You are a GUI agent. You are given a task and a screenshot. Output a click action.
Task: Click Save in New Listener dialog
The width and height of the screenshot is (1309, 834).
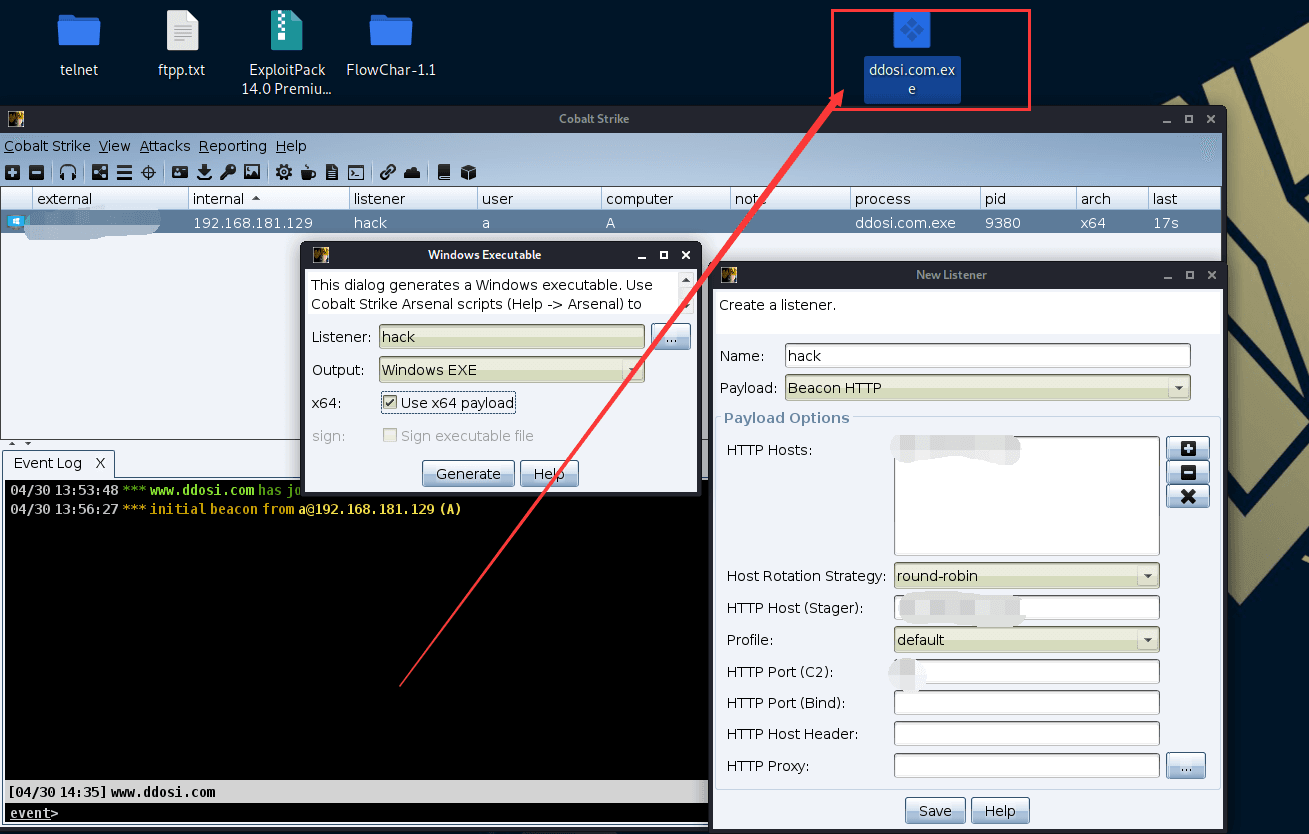tap(935, 811)
